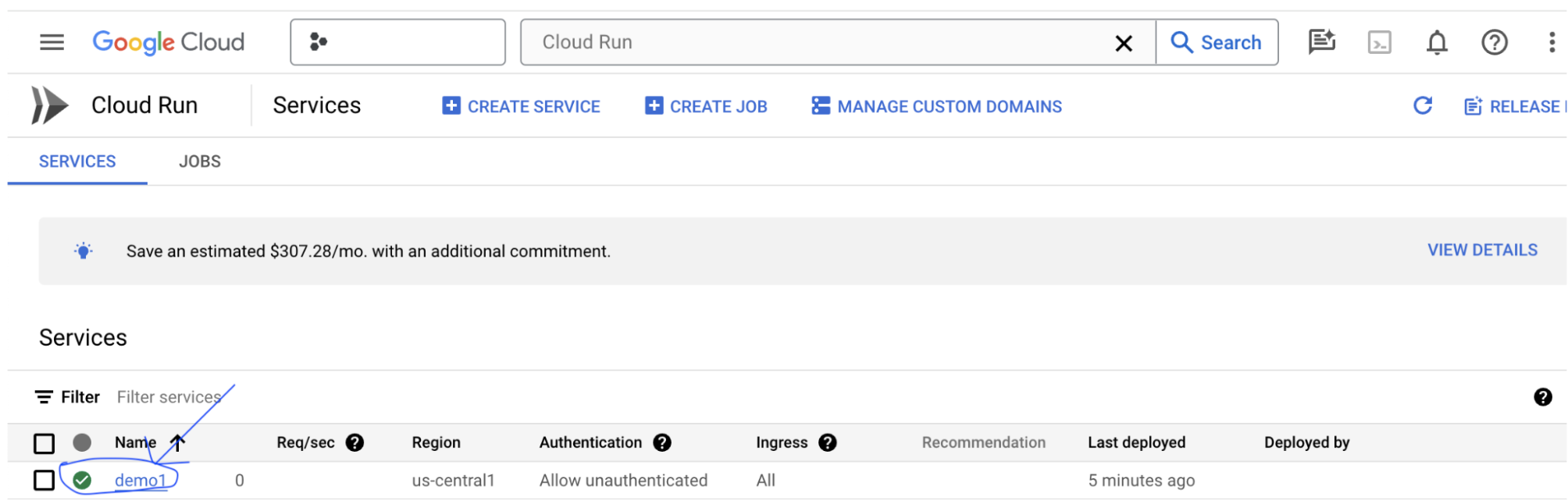This screenshot has height=504, width=1568.
Task: Clear the Cloud Run search text
Action: [x=1123, y=43]
